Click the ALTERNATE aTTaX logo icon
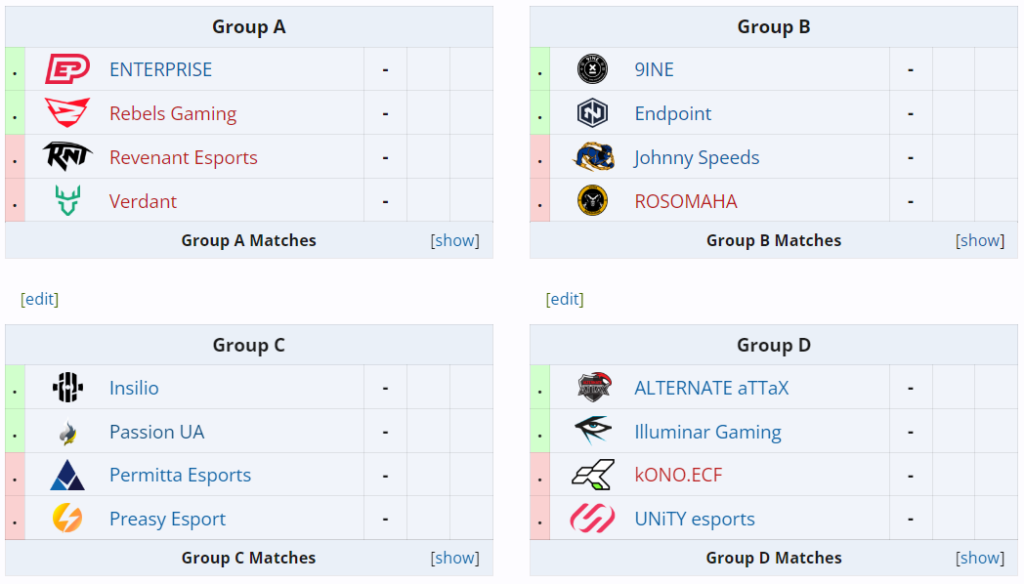 pyautogui.click(x=592, y=388)
